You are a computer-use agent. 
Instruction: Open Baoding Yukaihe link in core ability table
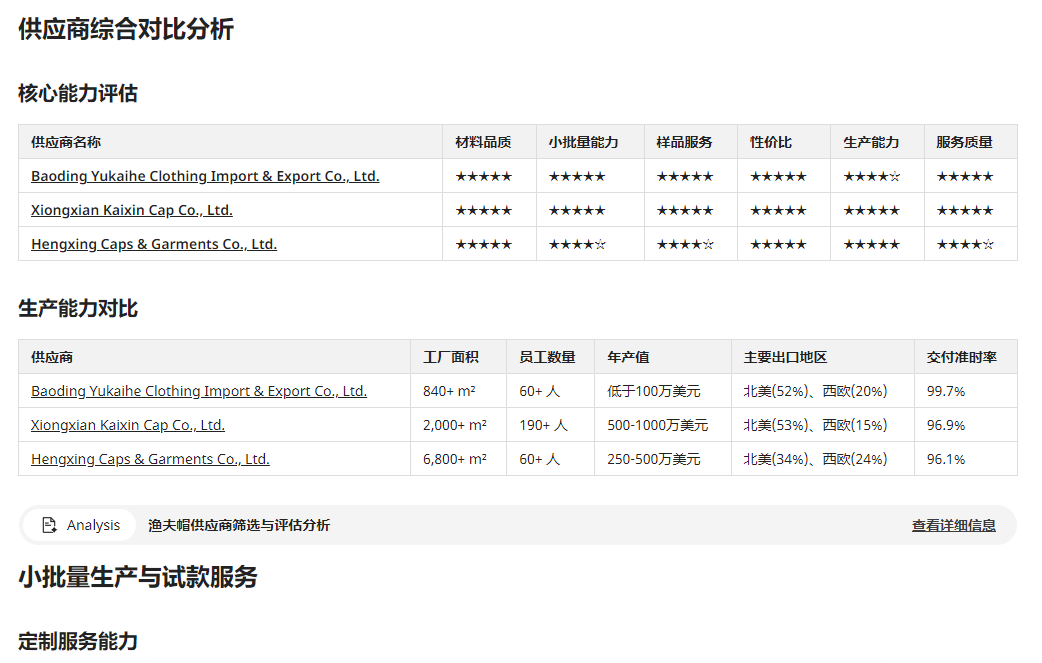[205, 176]
